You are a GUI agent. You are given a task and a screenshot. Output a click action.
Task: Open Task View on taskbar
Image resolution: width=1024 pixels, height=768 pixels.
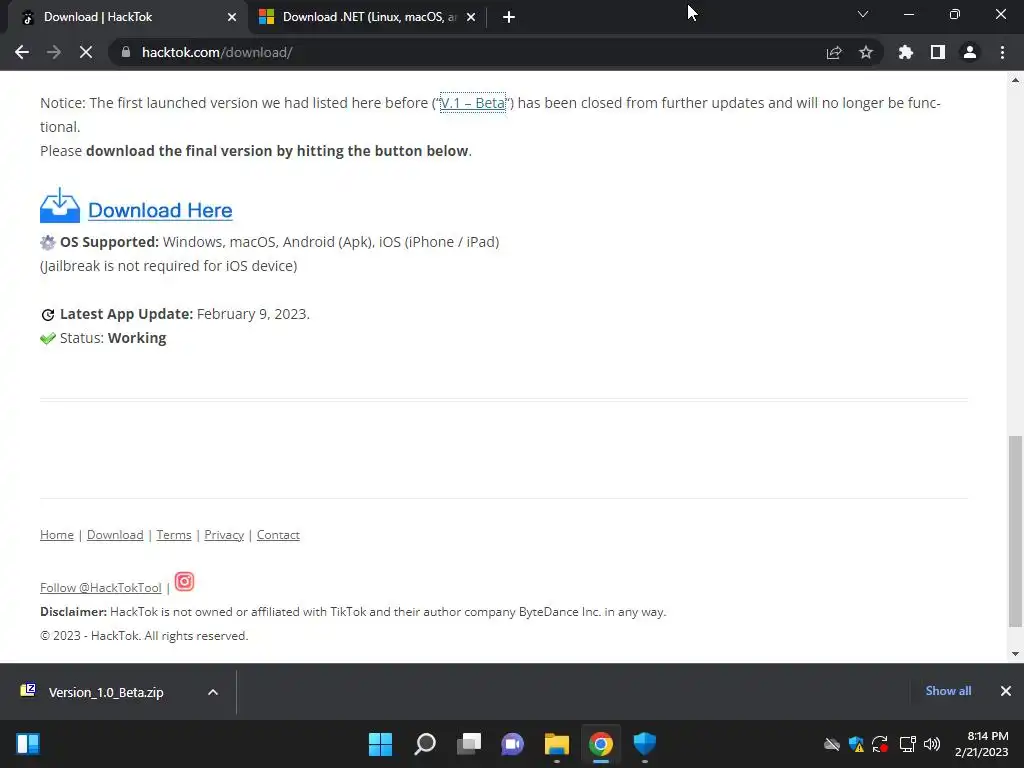(x=468, y=744)
